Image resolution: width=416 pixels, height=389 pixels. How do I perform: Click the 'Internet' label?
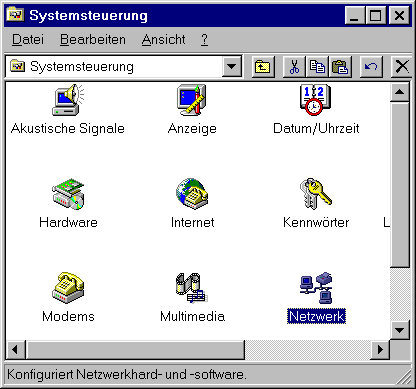[x=192, y=222]
